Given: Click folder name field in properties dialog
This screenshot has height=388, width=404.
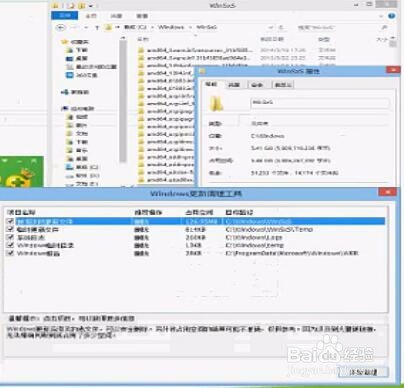Looking at the screenshot, I should tap(320, 103).
